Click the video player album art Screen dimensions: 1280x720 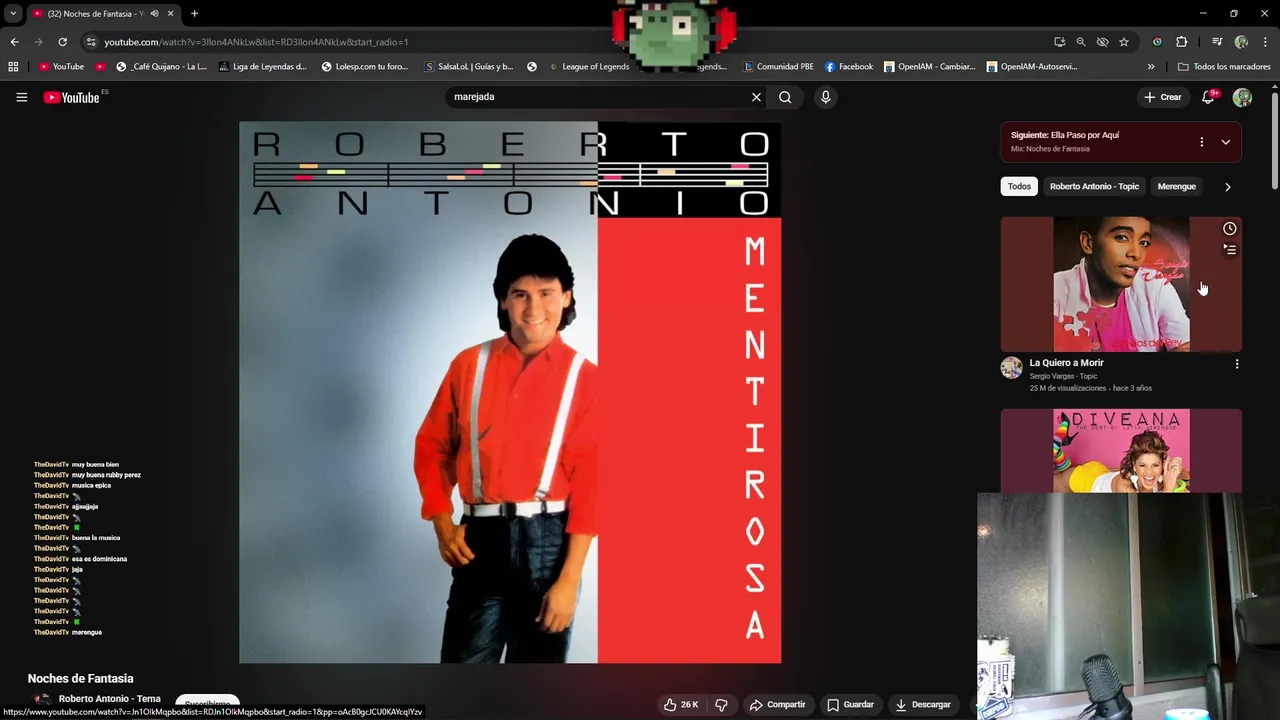(x=510, y=392)
